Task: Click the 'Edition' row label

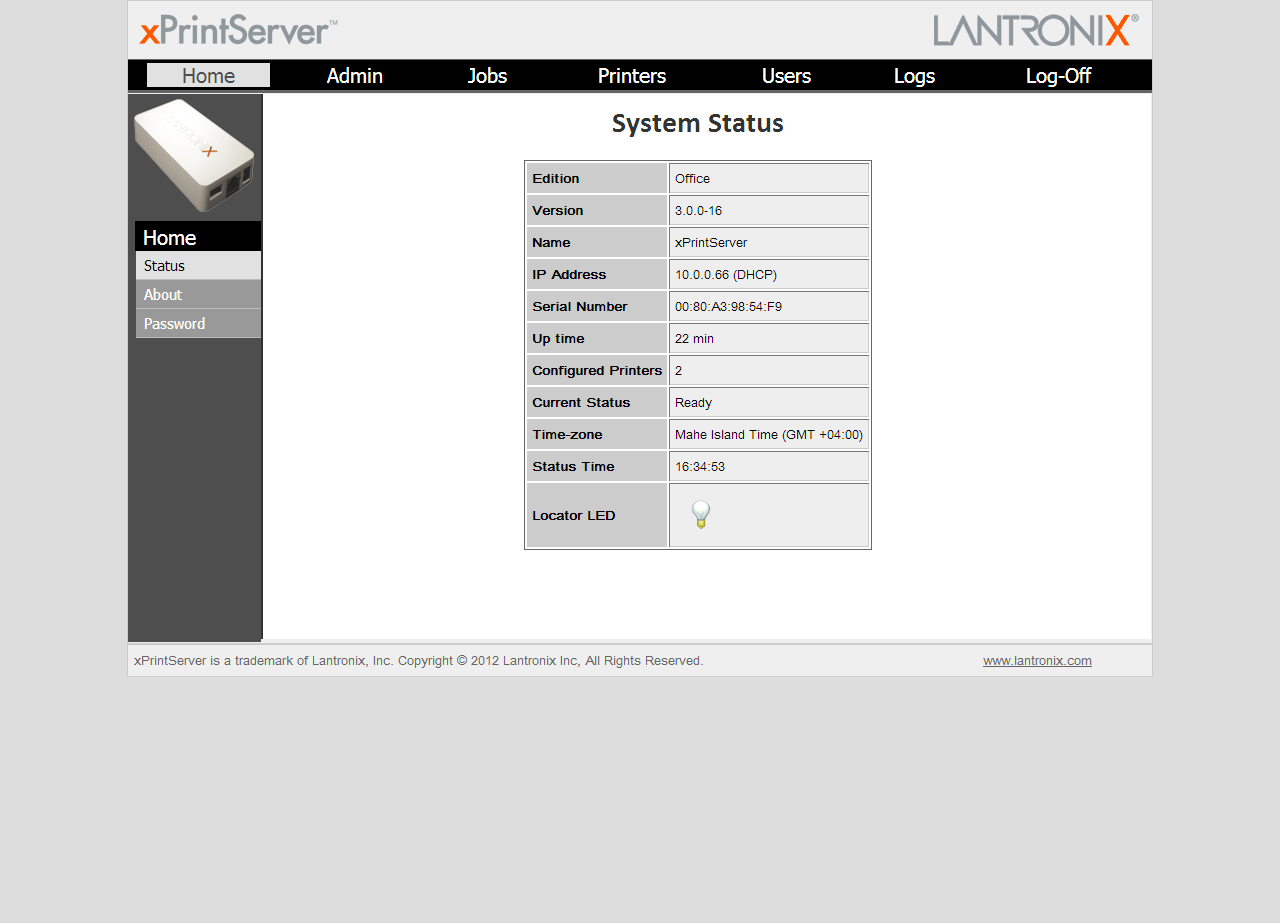Action: tap(556, 179)
